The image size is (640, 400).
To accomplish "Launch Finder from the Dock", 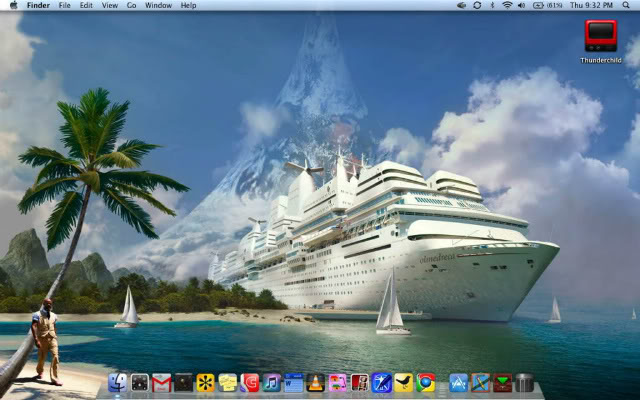I will tap(118, 383).
